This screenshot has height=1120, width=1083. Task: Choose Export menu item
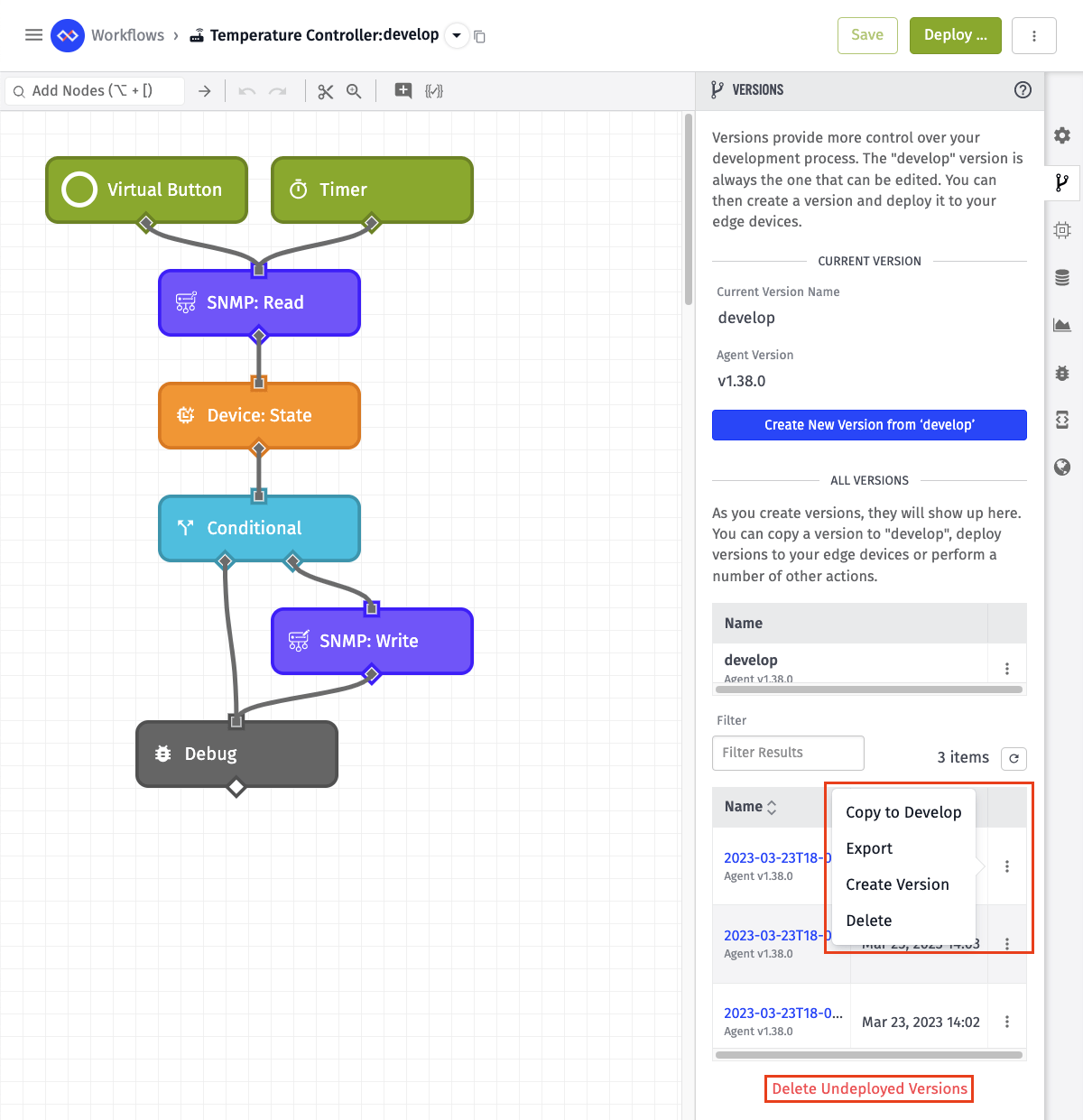pos(903,848)
